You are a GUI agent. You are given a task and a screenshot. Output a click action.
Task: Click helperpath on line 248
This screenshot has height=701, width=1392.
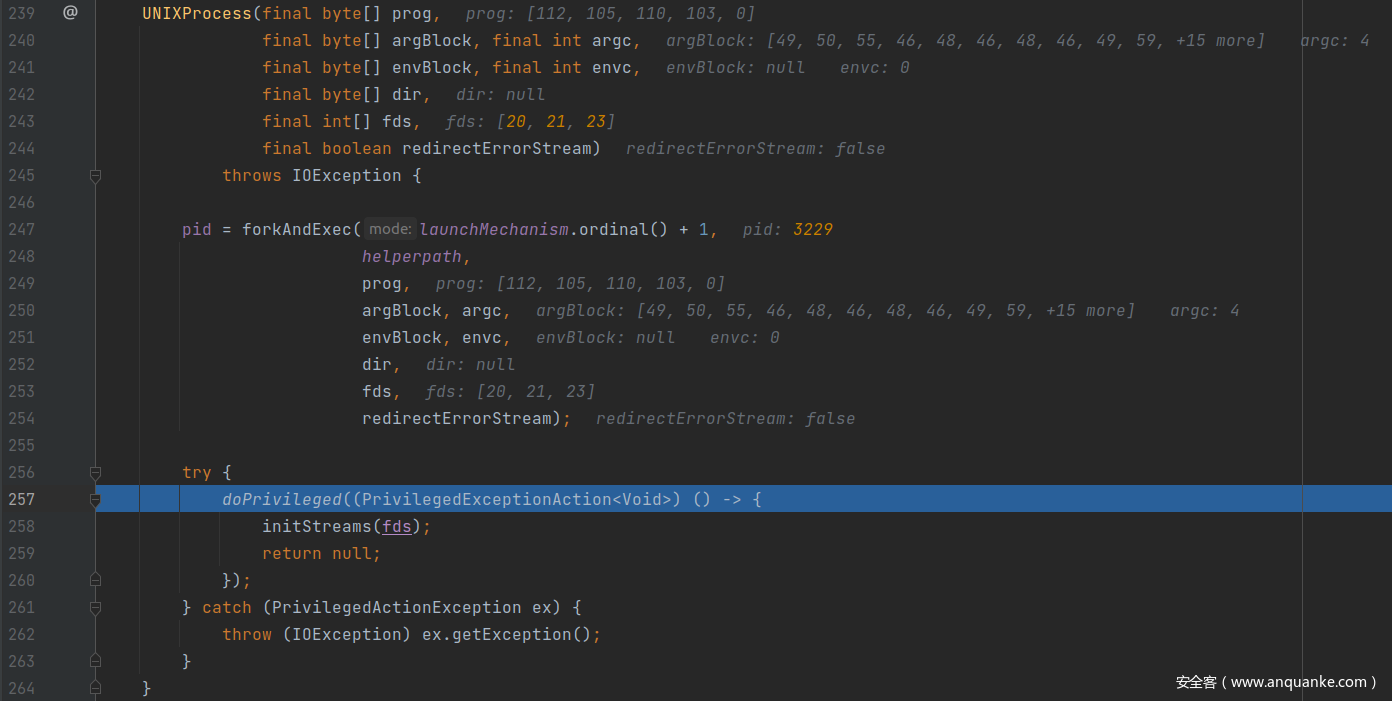(412, 256)
